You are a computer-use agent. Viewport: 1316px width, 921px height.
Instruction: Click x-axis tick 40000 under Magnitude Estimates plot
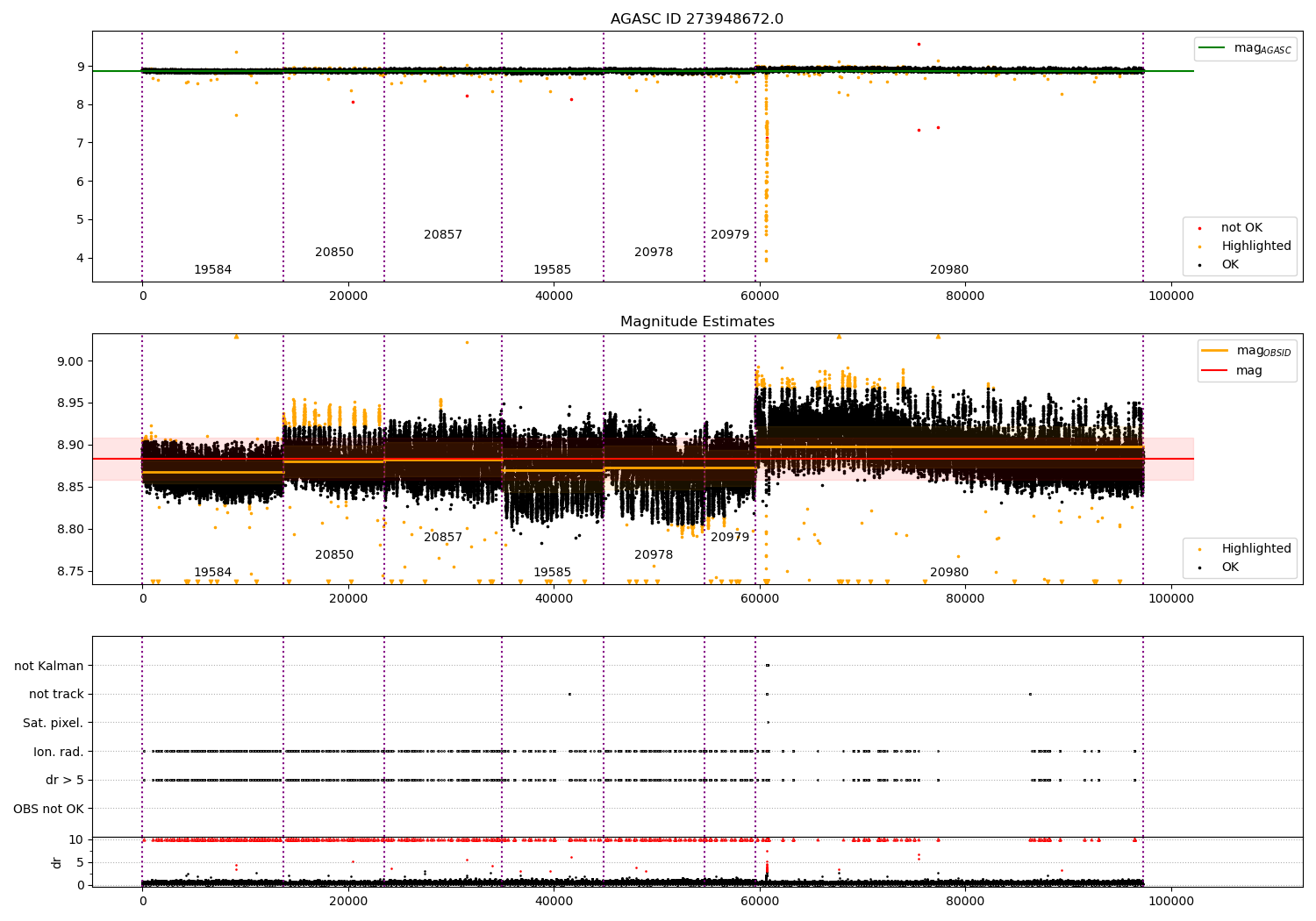554,599
